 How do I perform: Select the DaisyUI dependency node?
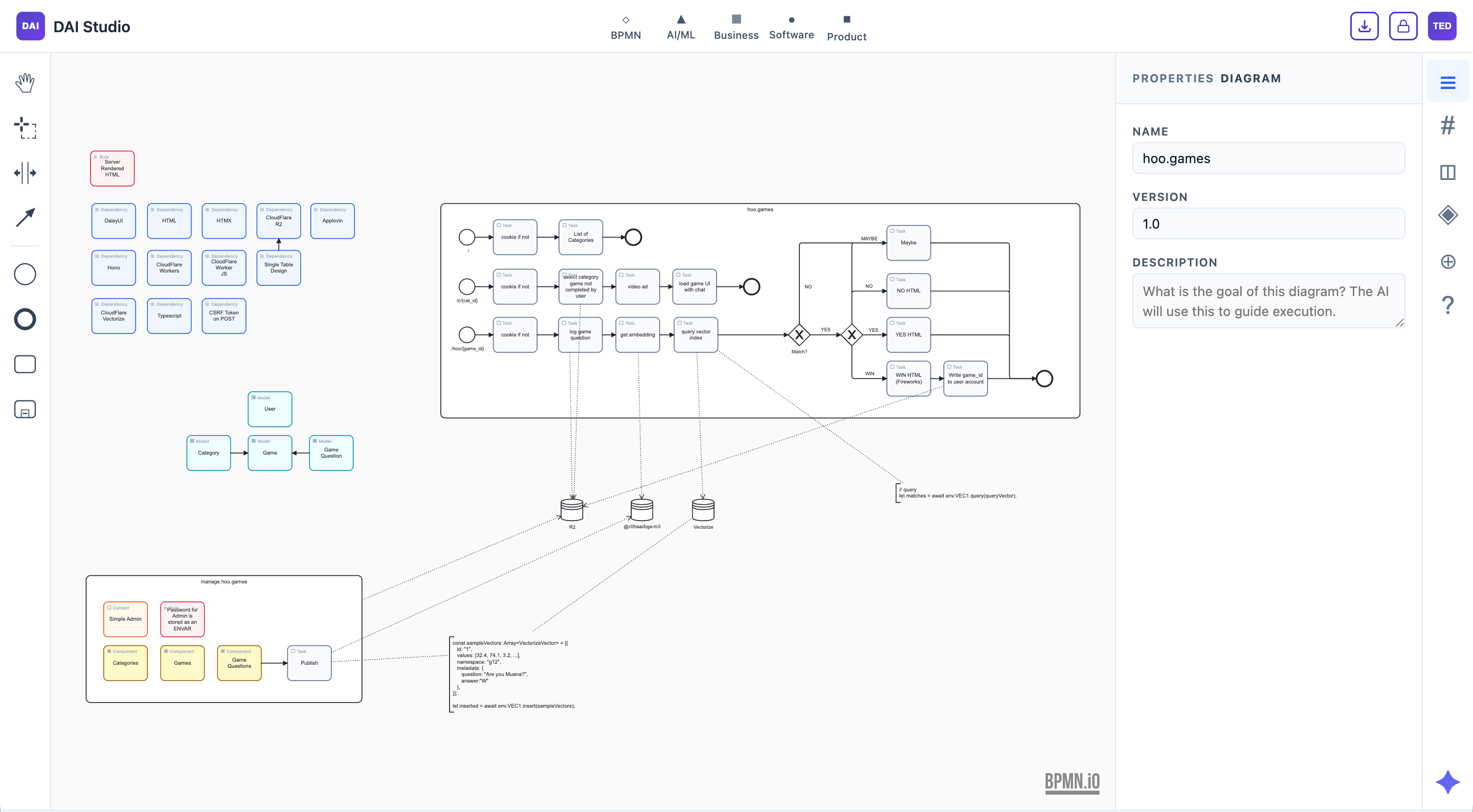click(113, 221)
